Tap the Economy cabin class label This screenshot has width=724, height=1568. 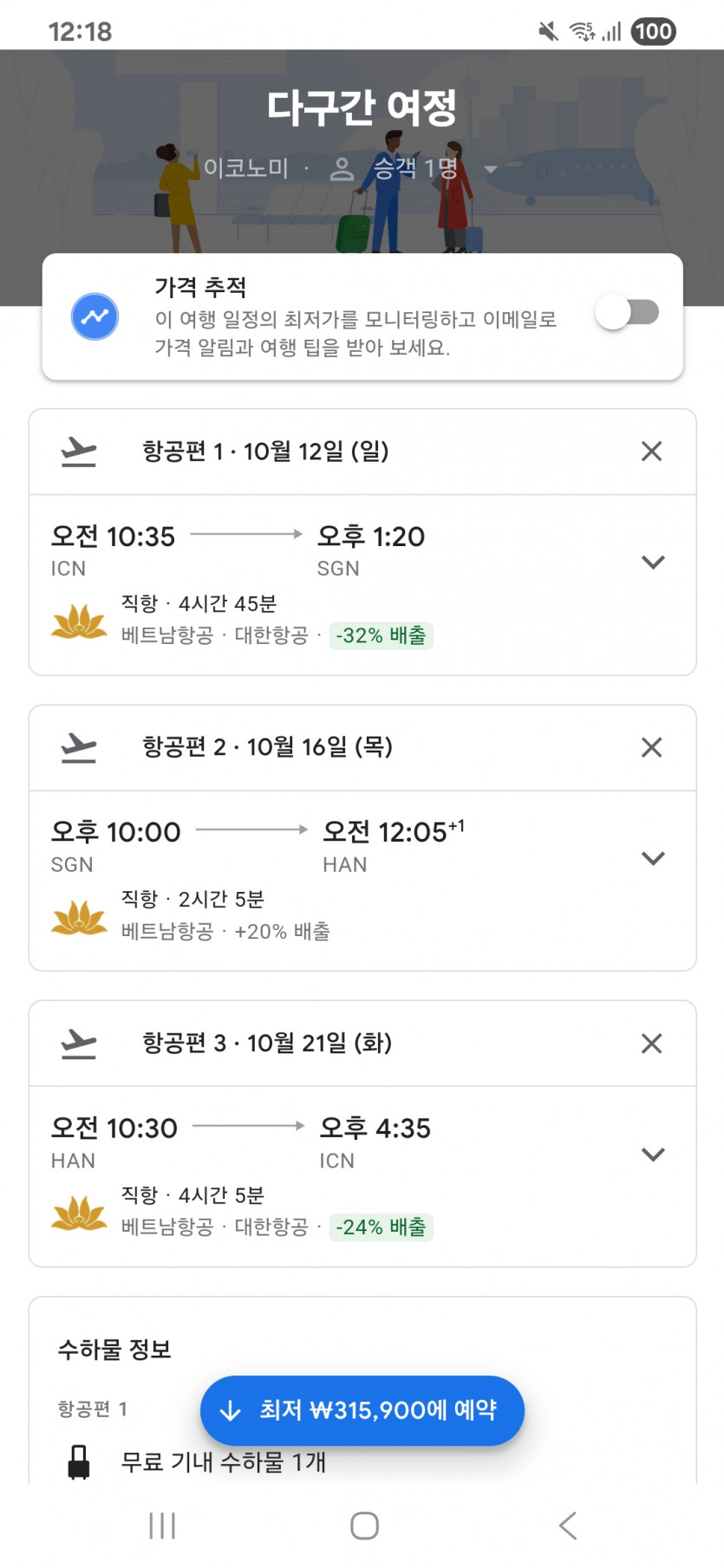click(245, 168)
